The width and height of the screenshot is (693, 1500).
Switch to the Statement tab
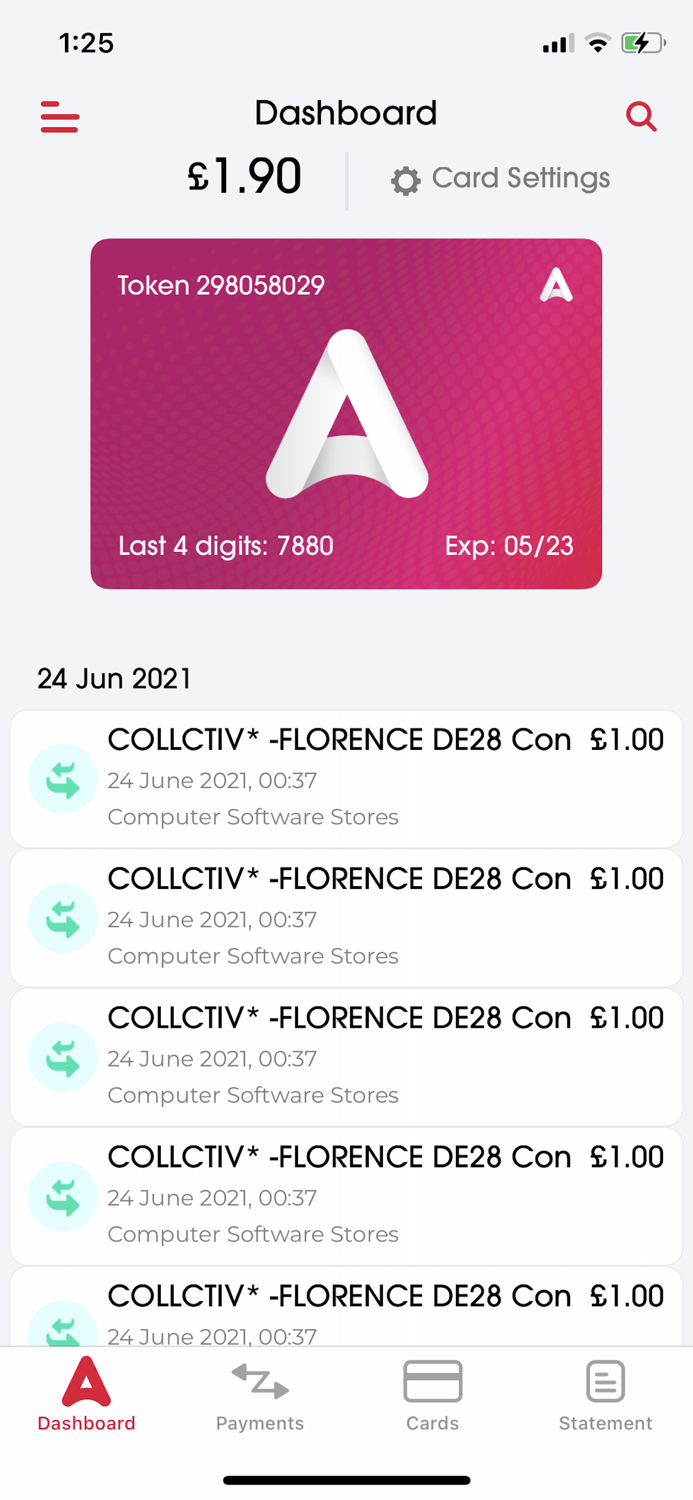[x=605, y=1398]
